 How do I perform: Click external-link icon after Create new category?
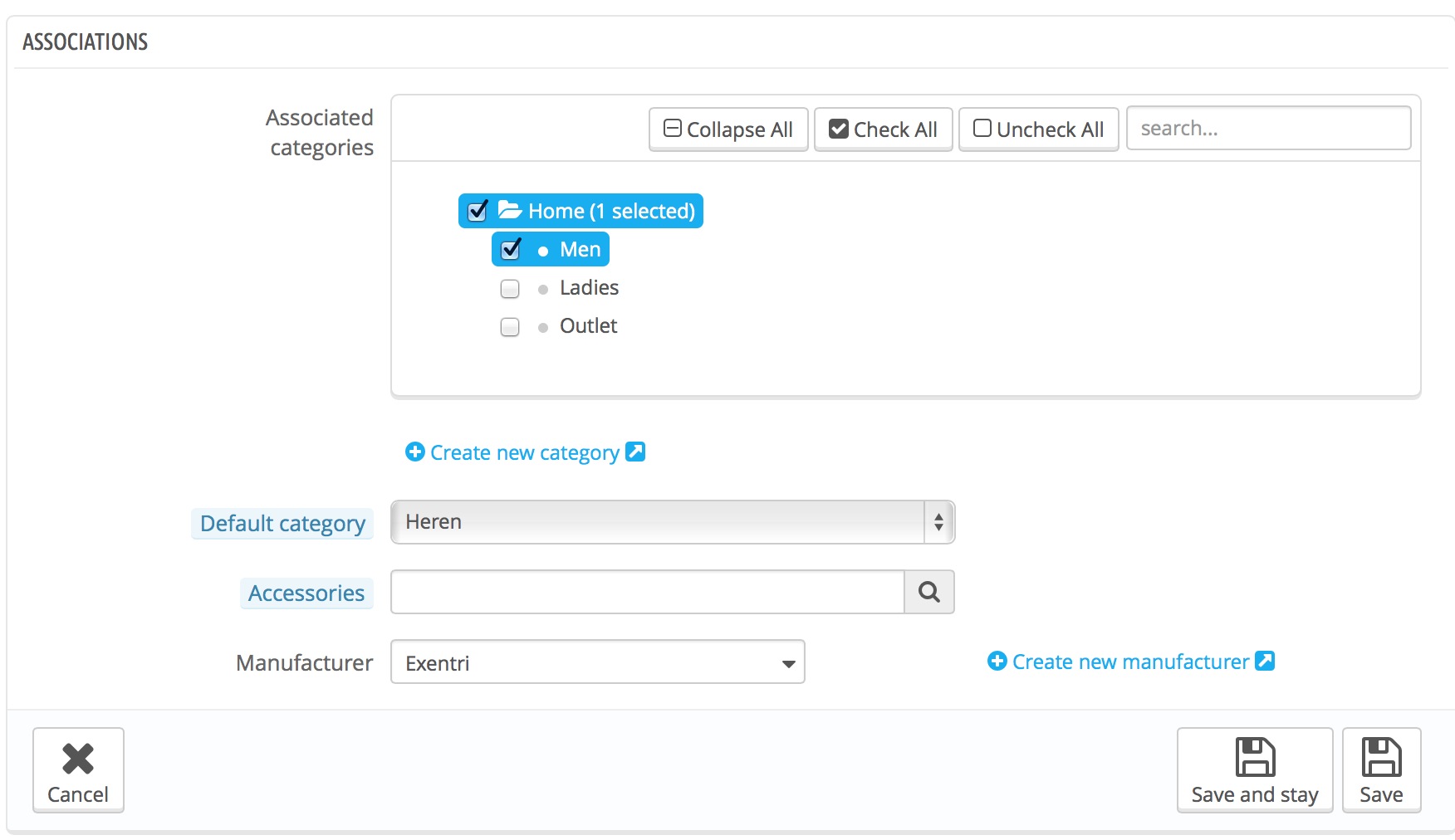point(635,452)
